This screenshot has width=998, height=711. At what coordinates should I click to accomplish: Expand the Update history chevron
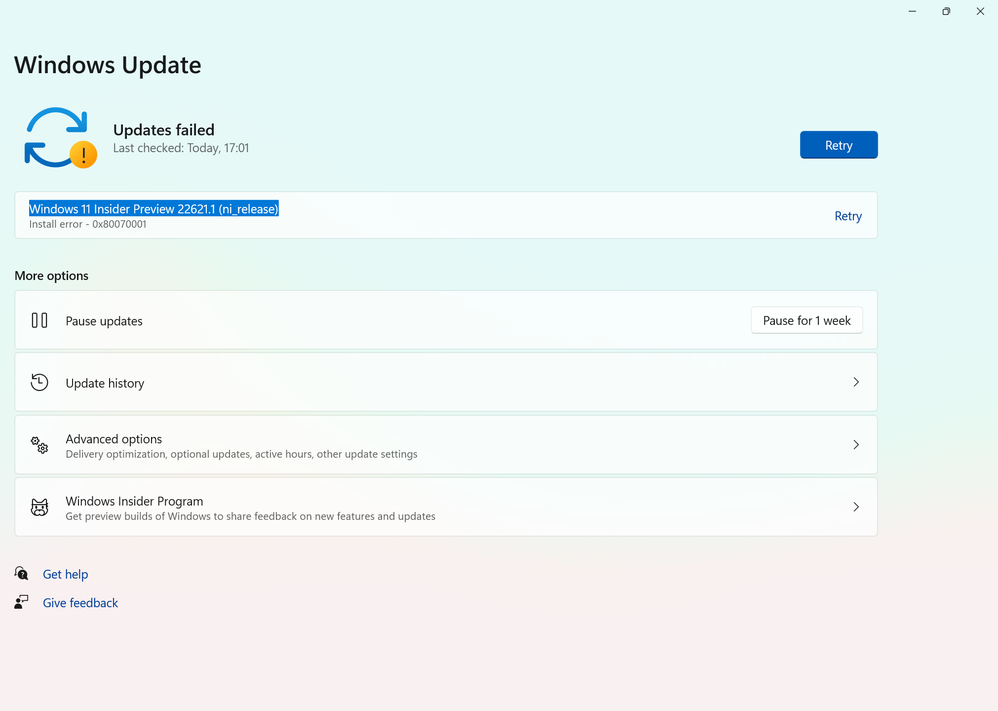pos(855,382)
